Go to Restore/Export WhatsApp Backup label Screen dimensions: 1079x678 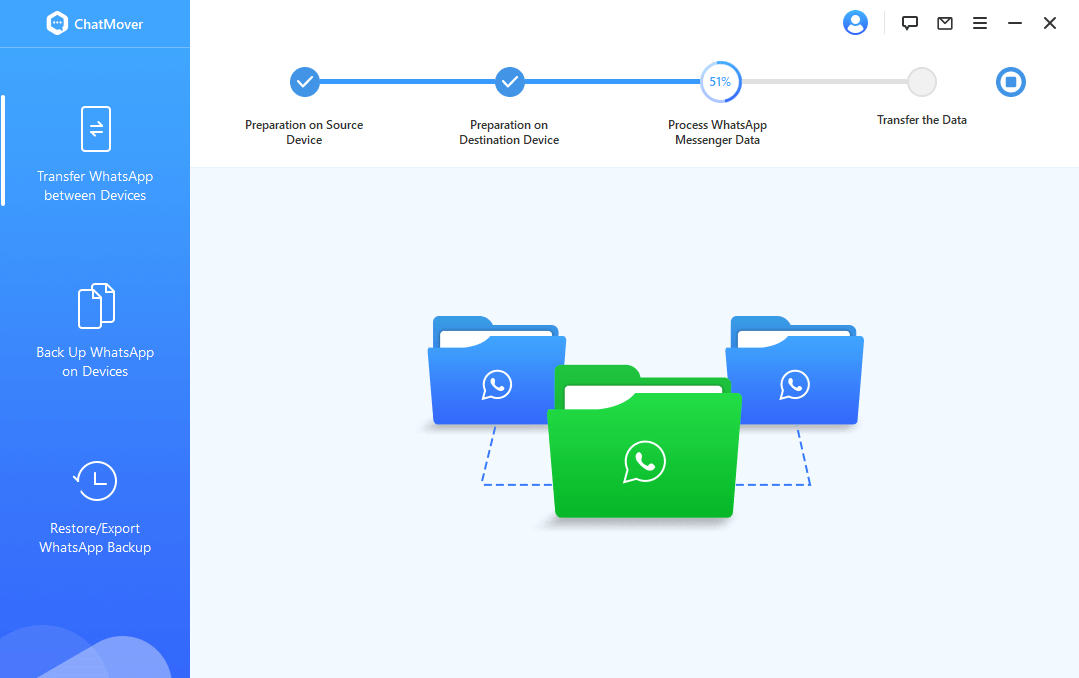[x=95, y=538]
